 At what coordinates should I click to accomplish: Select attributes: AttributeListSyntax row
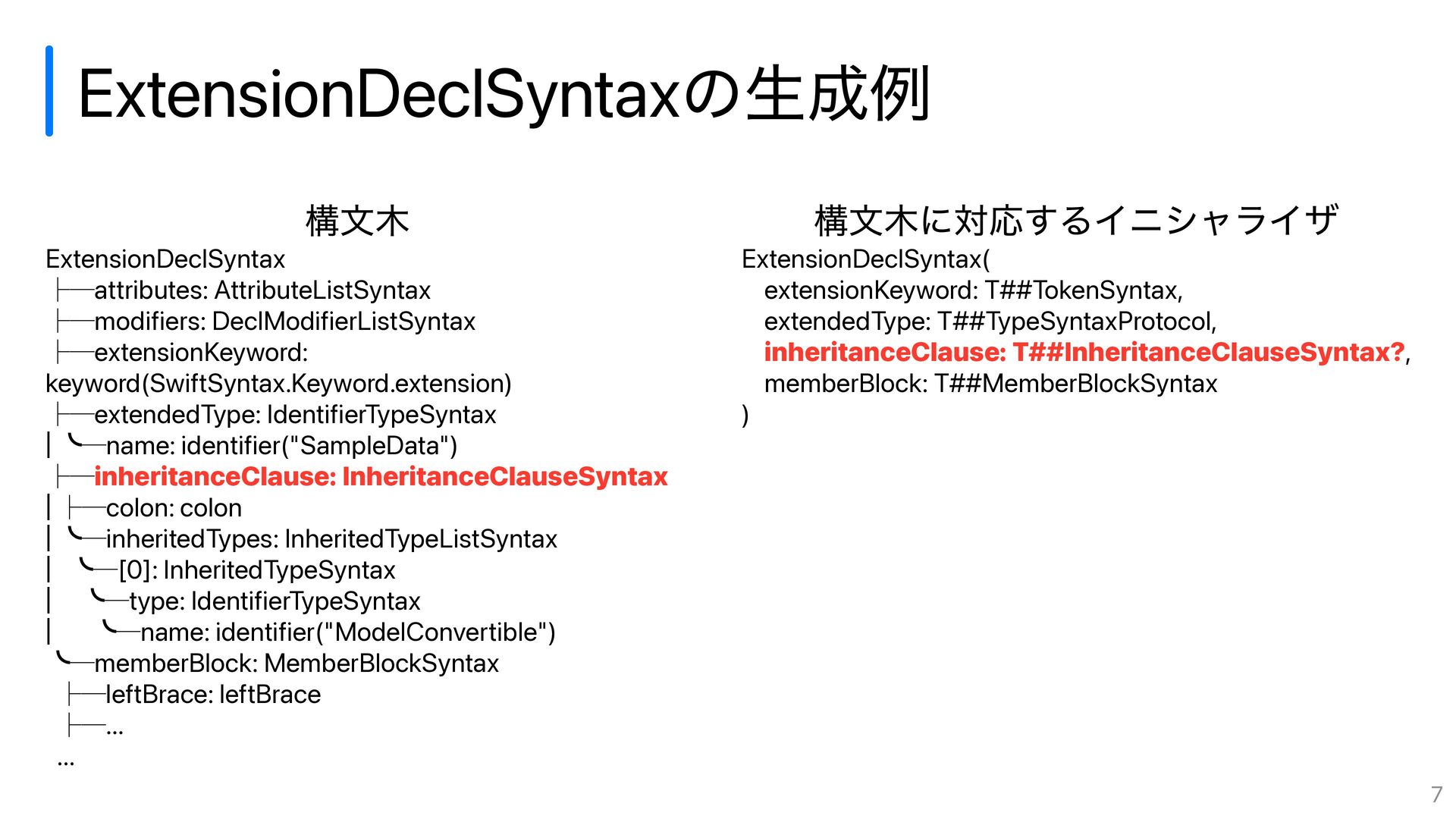(x=262, y=290)
